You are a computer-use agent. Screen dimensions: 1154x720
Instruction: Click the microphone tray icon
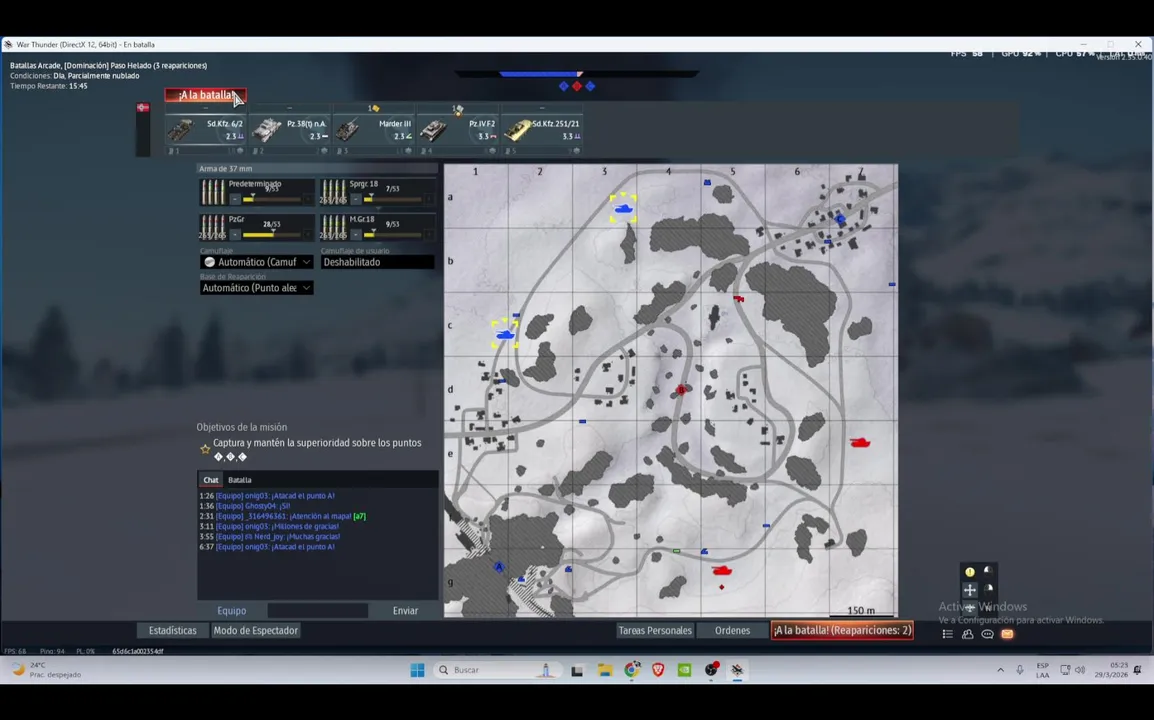[x=1020, y=670]
